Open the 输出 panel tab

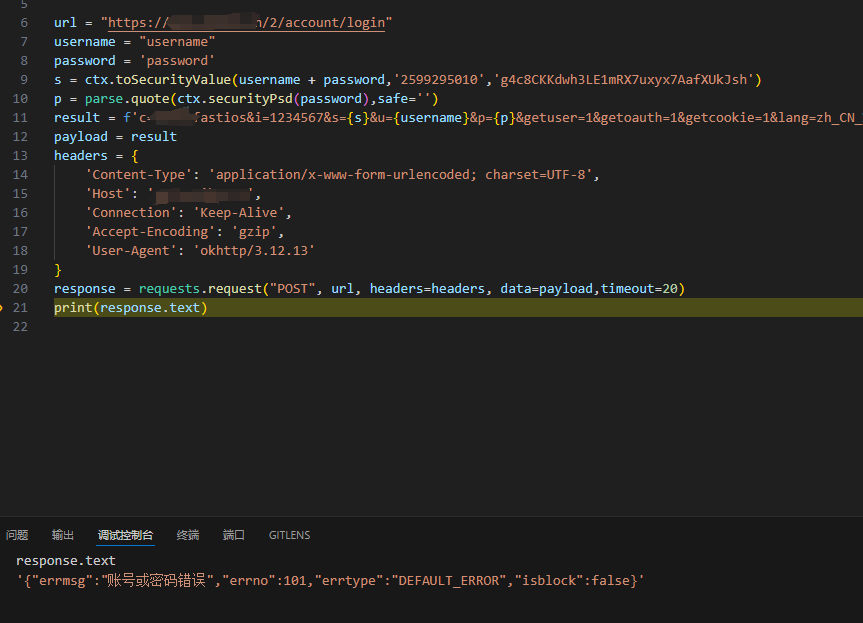(x=63, y=535)
